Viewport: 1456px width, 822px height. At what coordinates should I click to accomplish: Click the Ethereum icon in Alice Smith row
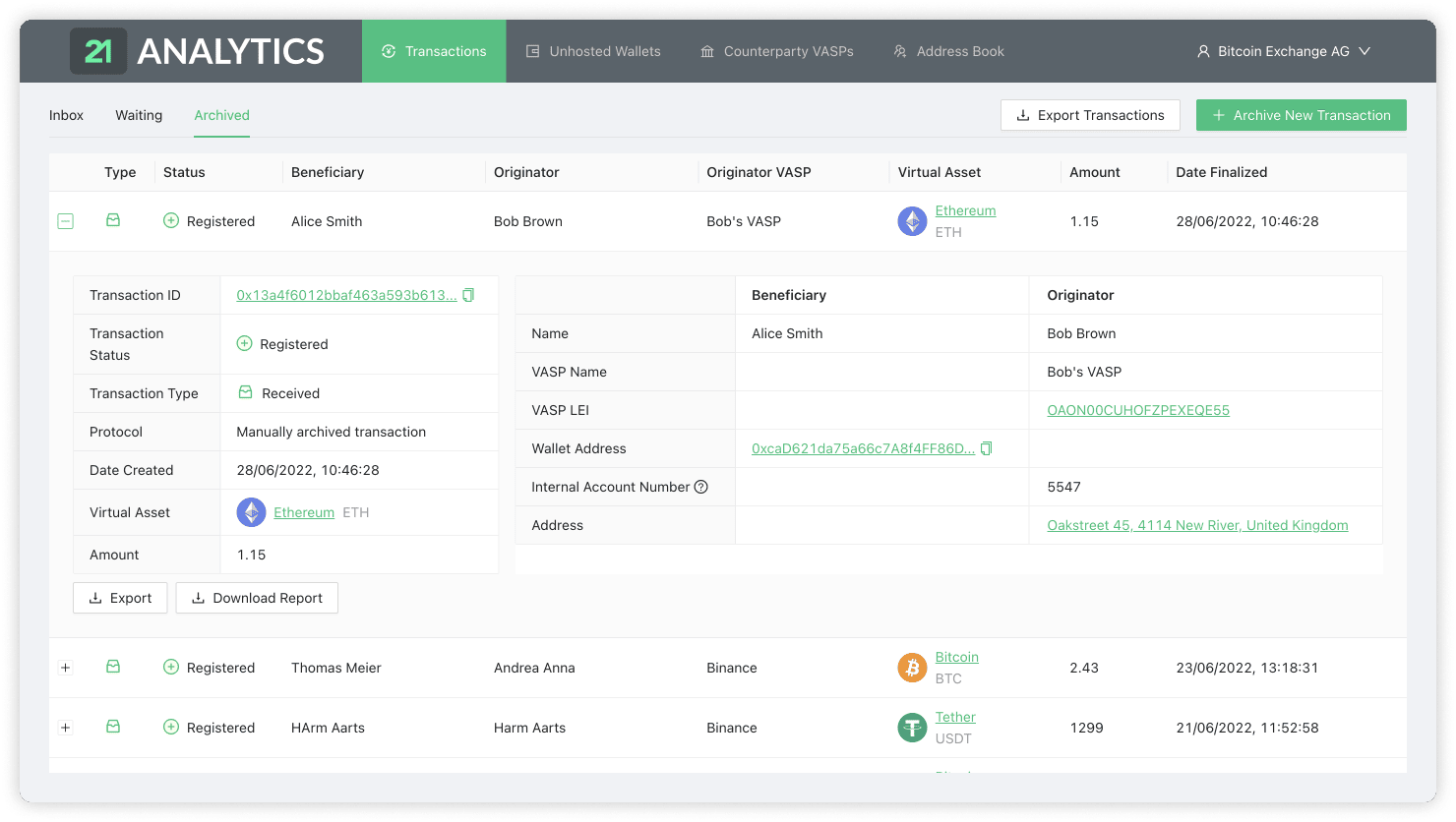pyautogui.click(x=912, y=221)
